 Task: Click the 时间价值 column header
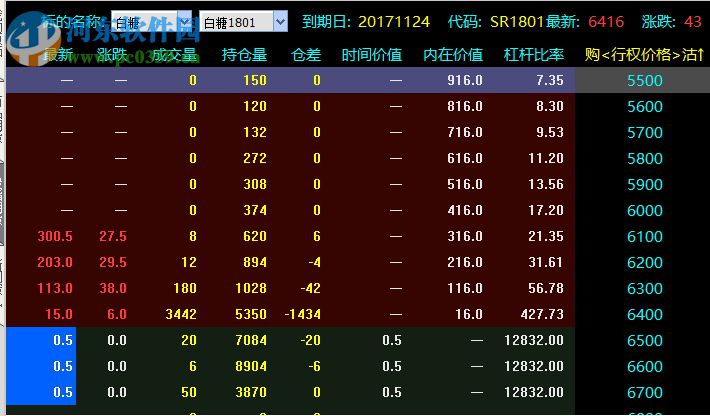(372, 55)
